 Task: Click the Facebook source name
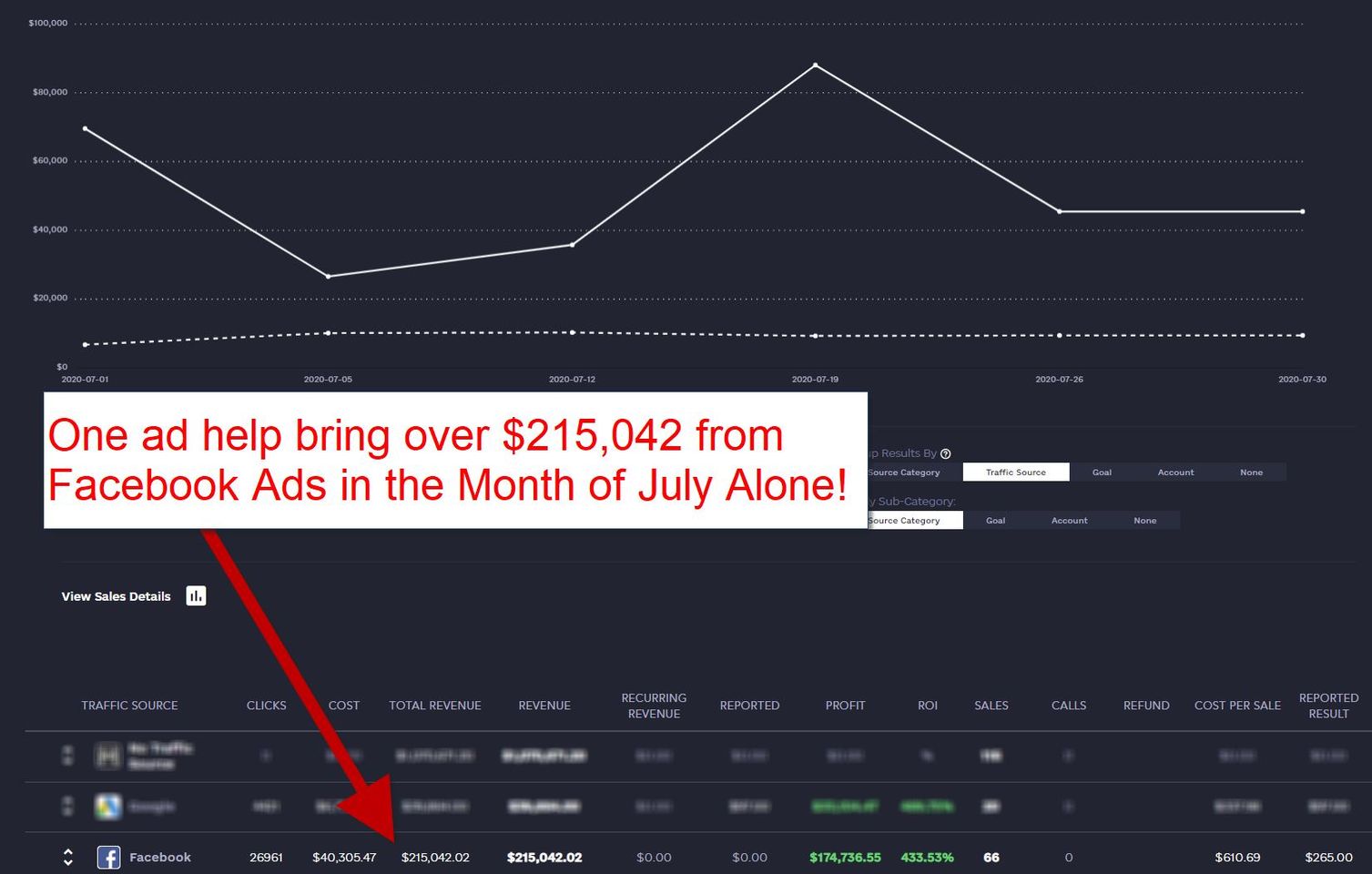tap(160, 858)
